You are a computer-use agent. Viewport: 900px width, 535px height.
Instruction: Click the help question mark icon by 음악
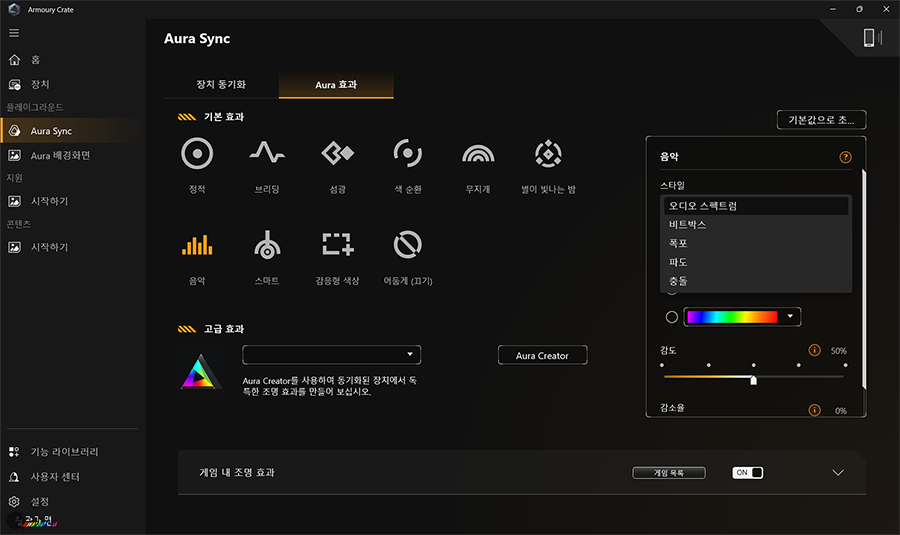(x=845, y=157)
